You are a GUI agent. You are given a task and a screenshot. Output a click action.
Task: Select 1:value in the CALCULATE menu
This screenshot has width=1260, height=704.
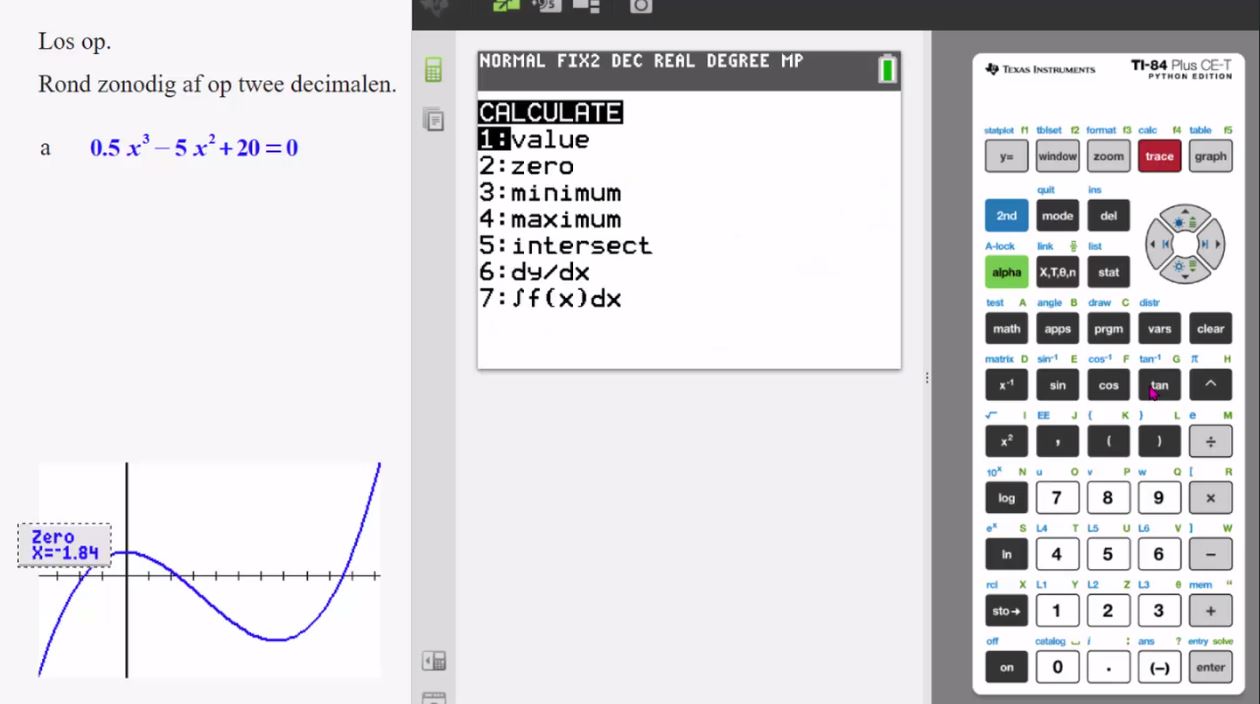click(534, 140)
